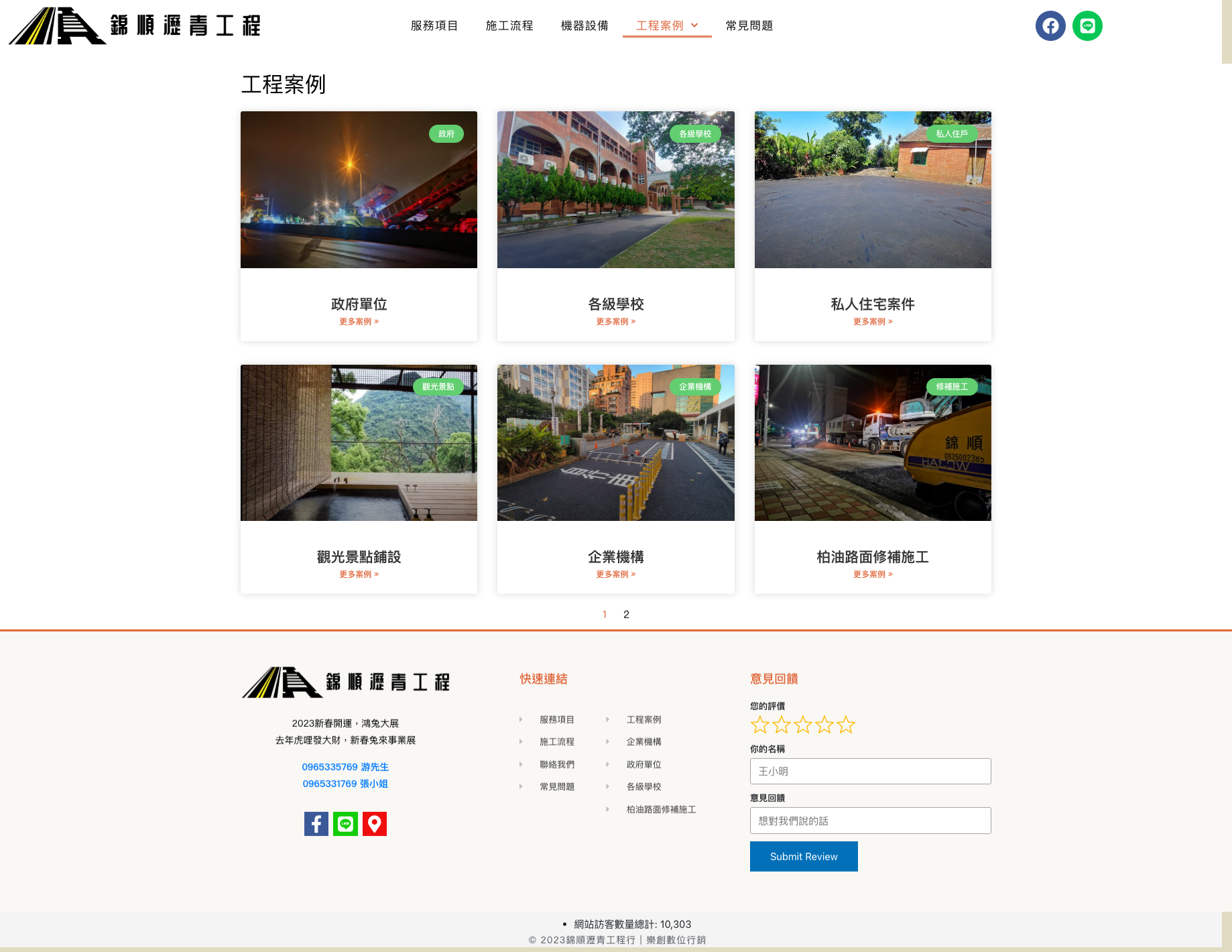
Task: Click the green LINE icon in the footer
Action: click(345, 824)
